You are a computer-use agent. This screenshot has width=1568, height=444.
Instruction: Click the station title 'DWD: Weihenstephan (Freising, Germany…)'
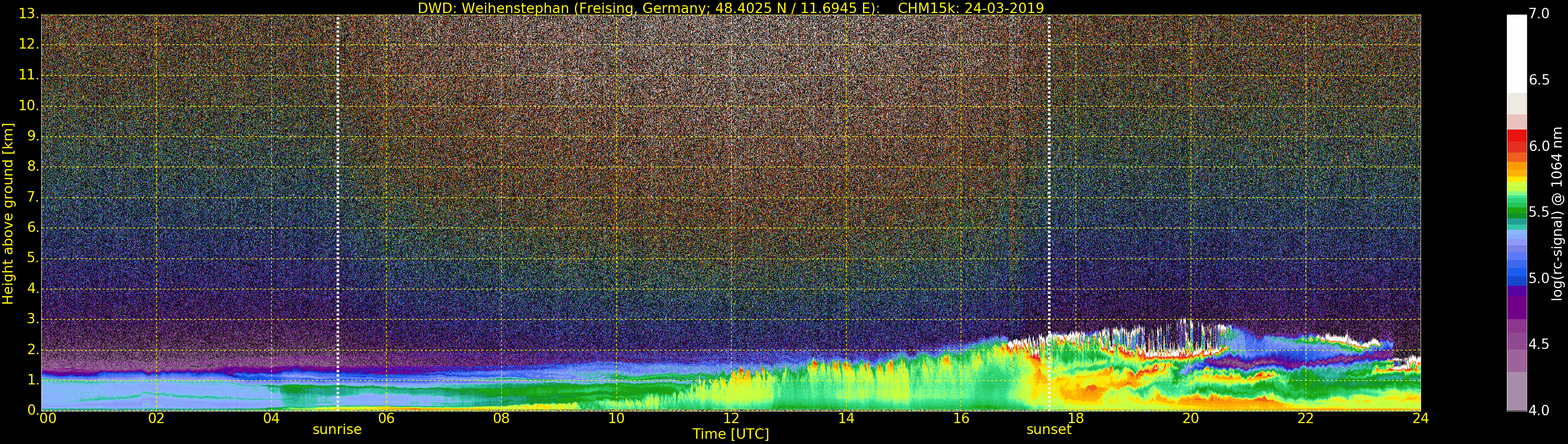click(x=649, y=8)
